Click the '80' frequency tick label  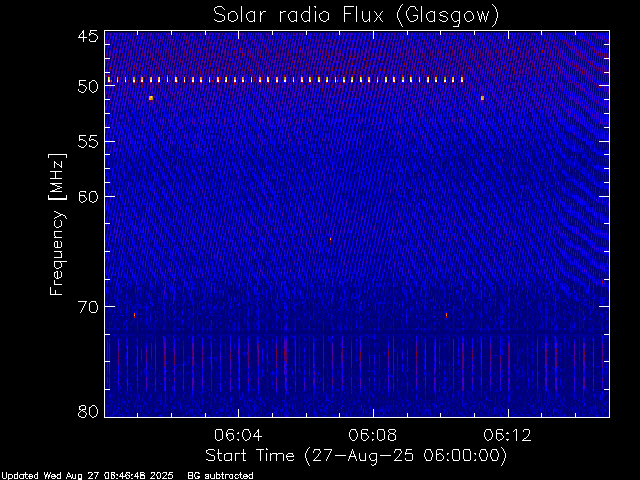click(88, 411)
